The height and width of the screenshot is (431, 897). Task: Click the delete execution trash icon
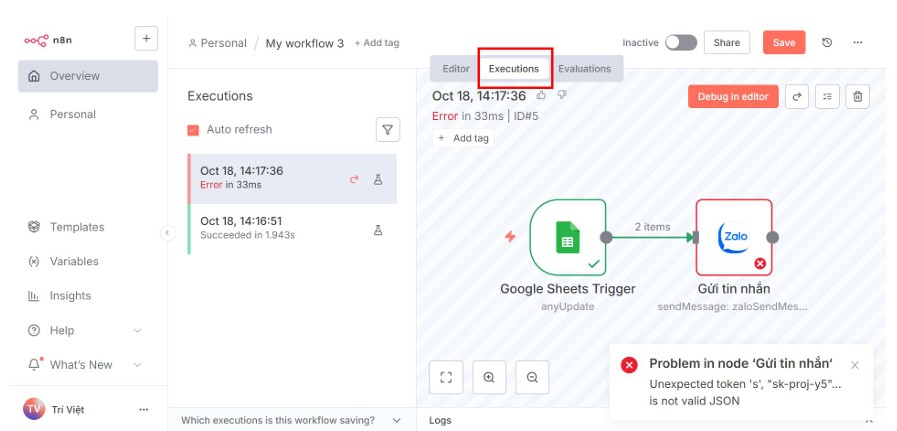(858, 97)
